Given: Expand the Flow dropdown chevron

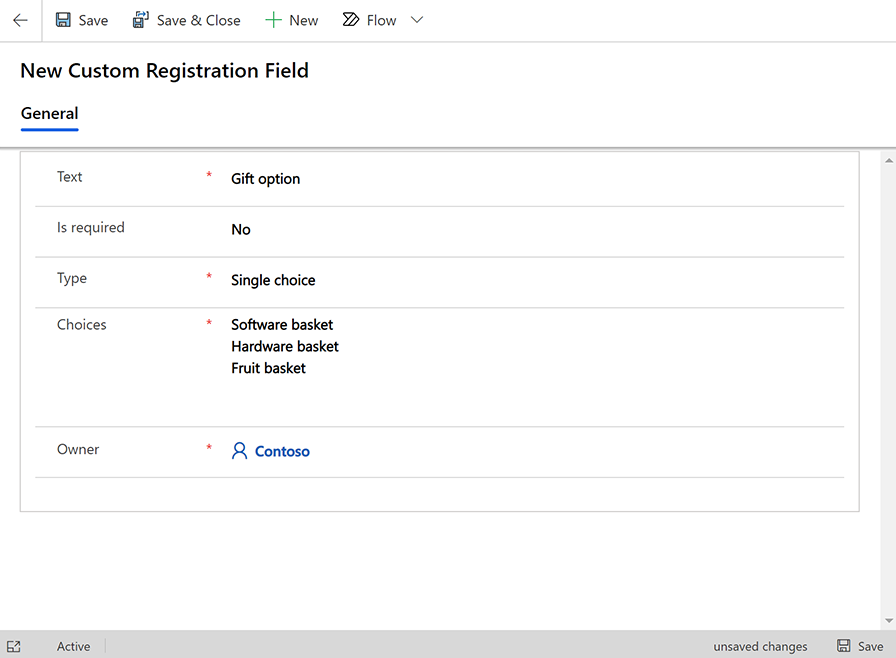Looking at the screenshot, I should tap(417, 20).
